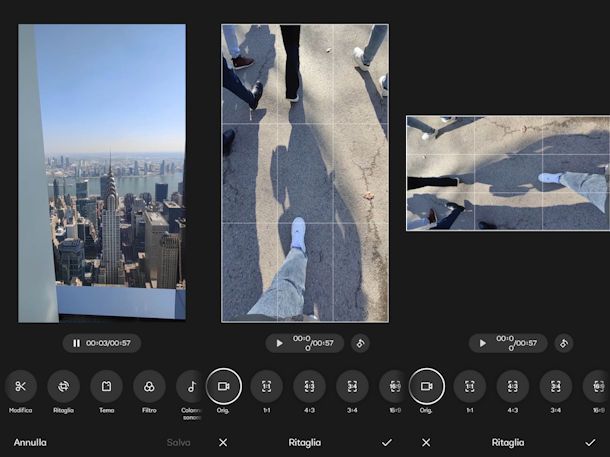Click Ritaglia title on landscape crop screen
Viewport: 610px width, 457px height.
pyautogui.click(x=508, y=443)
